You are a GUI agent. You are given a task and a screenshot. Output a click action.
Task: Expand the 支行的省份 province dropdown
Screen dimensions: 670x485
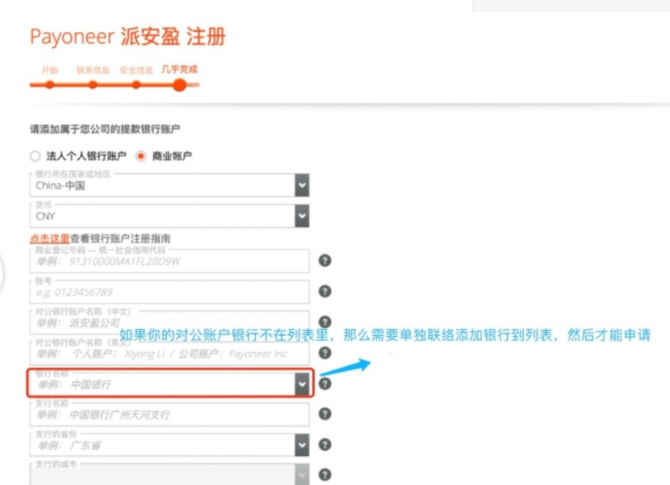point(302,445)
